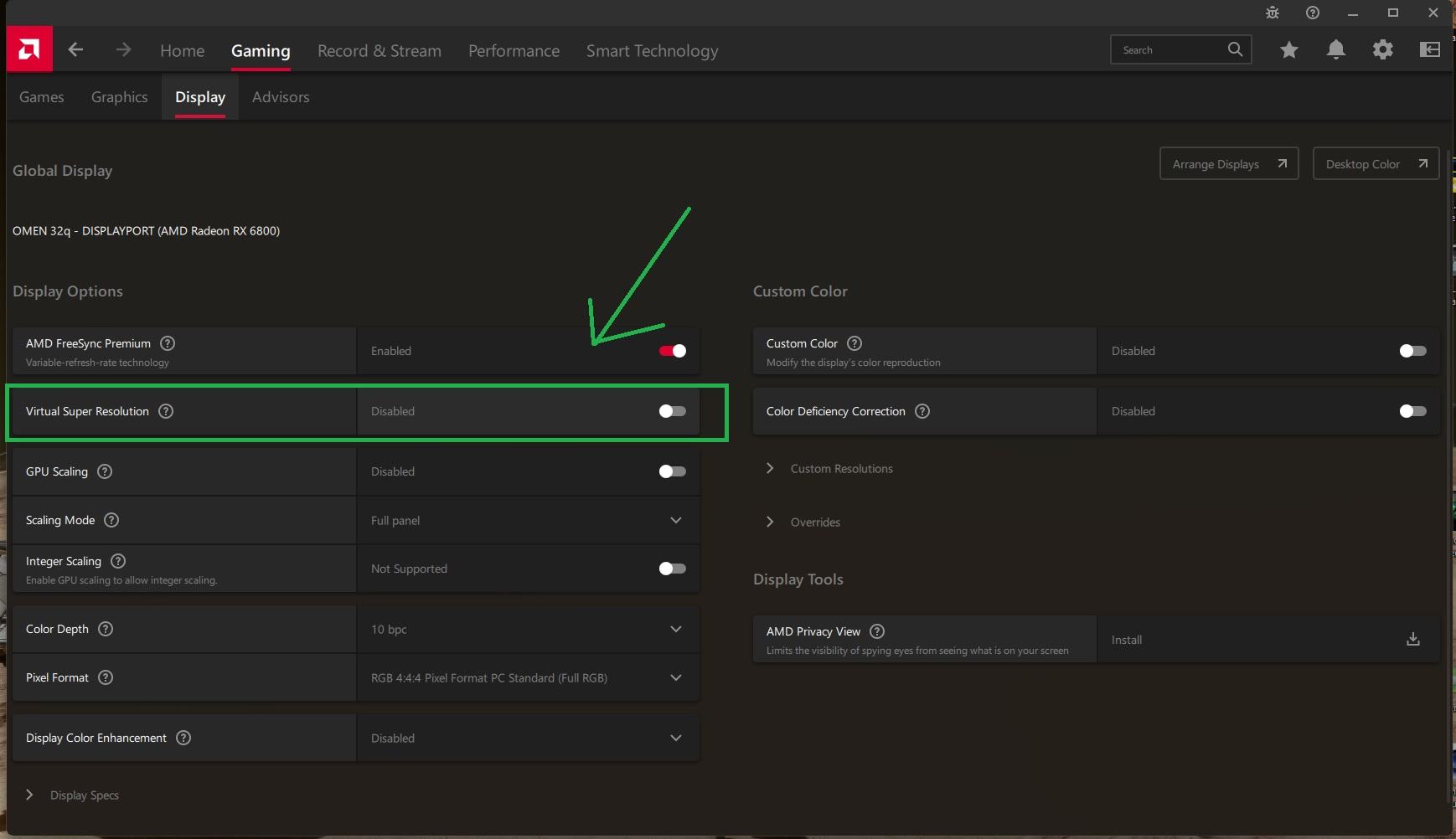
Task: Click Install for AMD Privacy View
Action: click(x=1127, y=640)
